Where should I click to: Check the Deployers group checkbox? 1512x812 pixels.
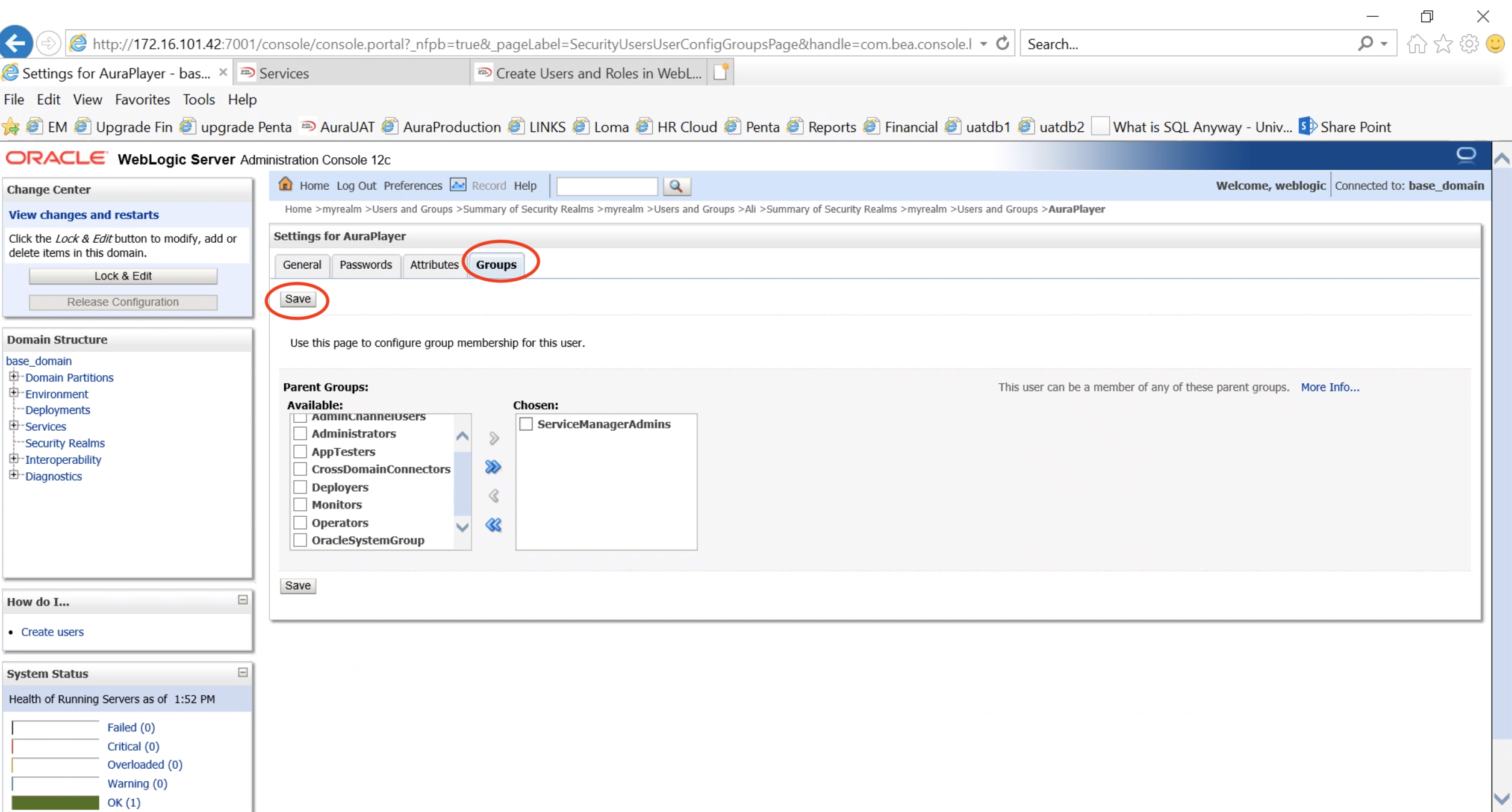click(x=300, y=487)
